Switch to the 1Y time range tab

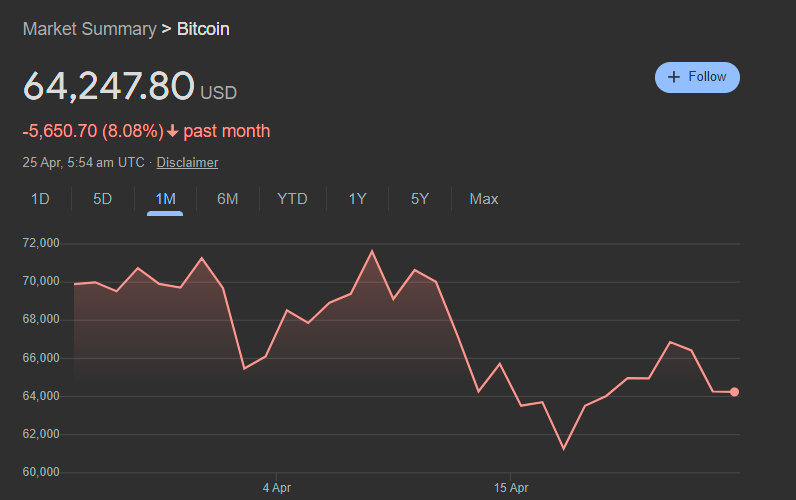357,199
